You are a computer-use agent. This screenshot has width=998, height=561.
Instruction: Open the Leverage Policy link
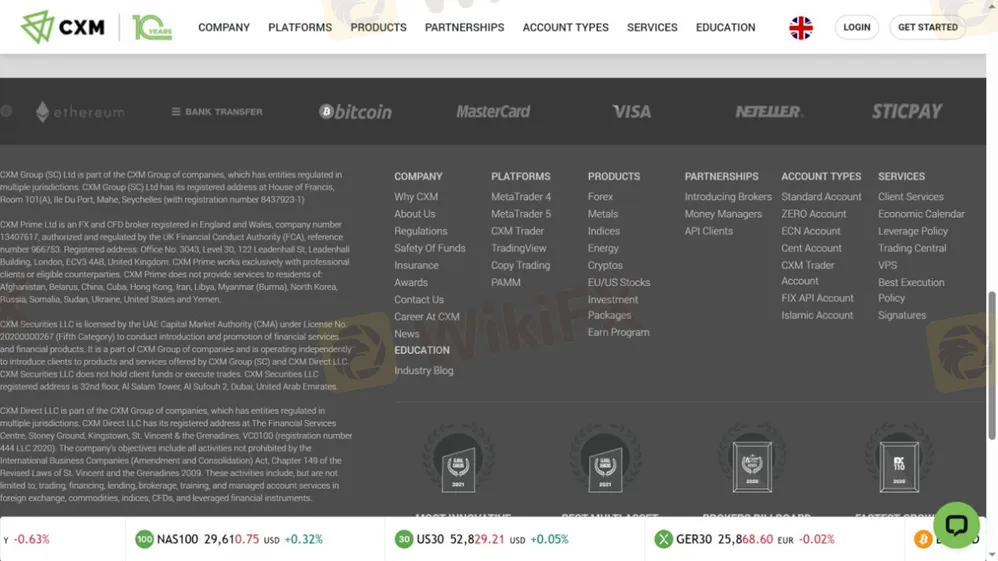coord(913,231)
